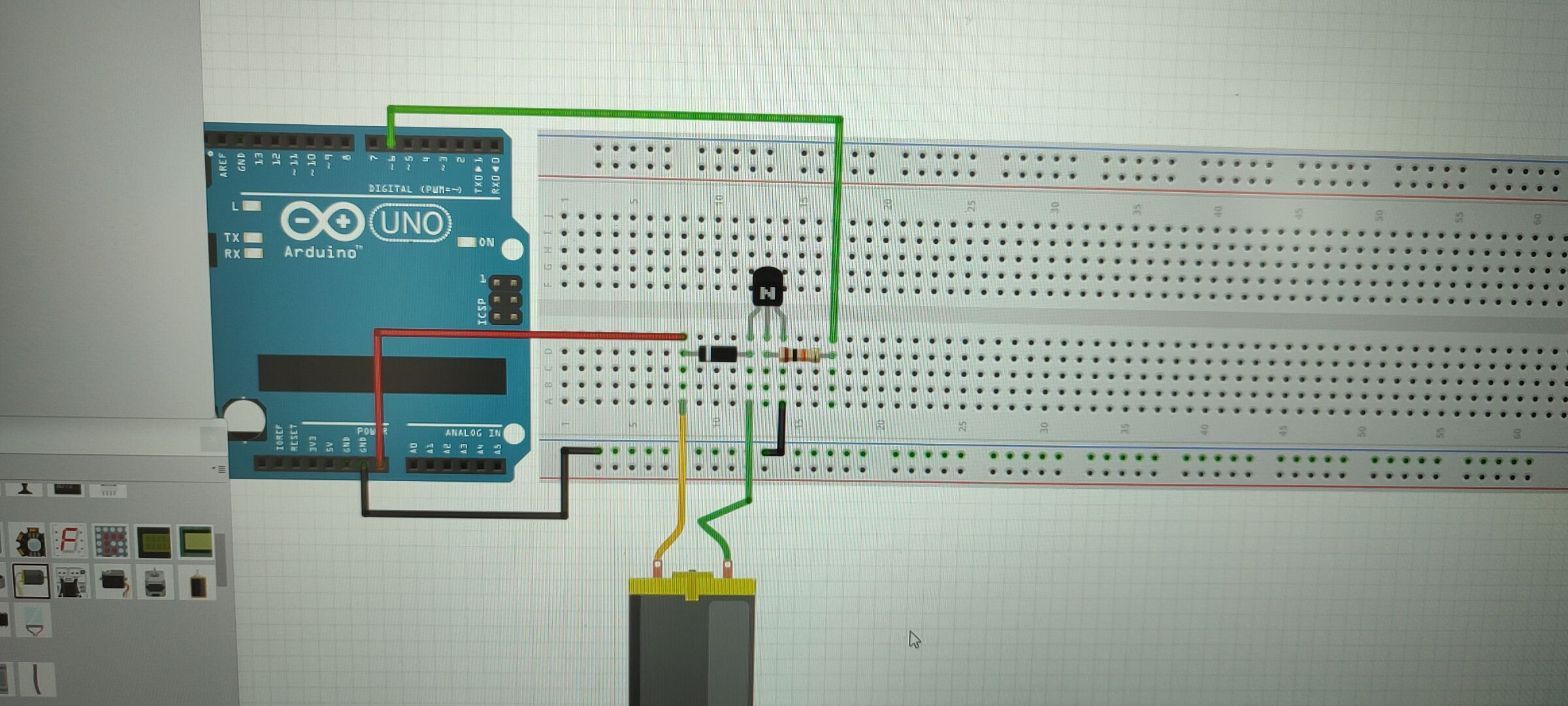Choose the black-framed LCD display component

click(154, 542)
